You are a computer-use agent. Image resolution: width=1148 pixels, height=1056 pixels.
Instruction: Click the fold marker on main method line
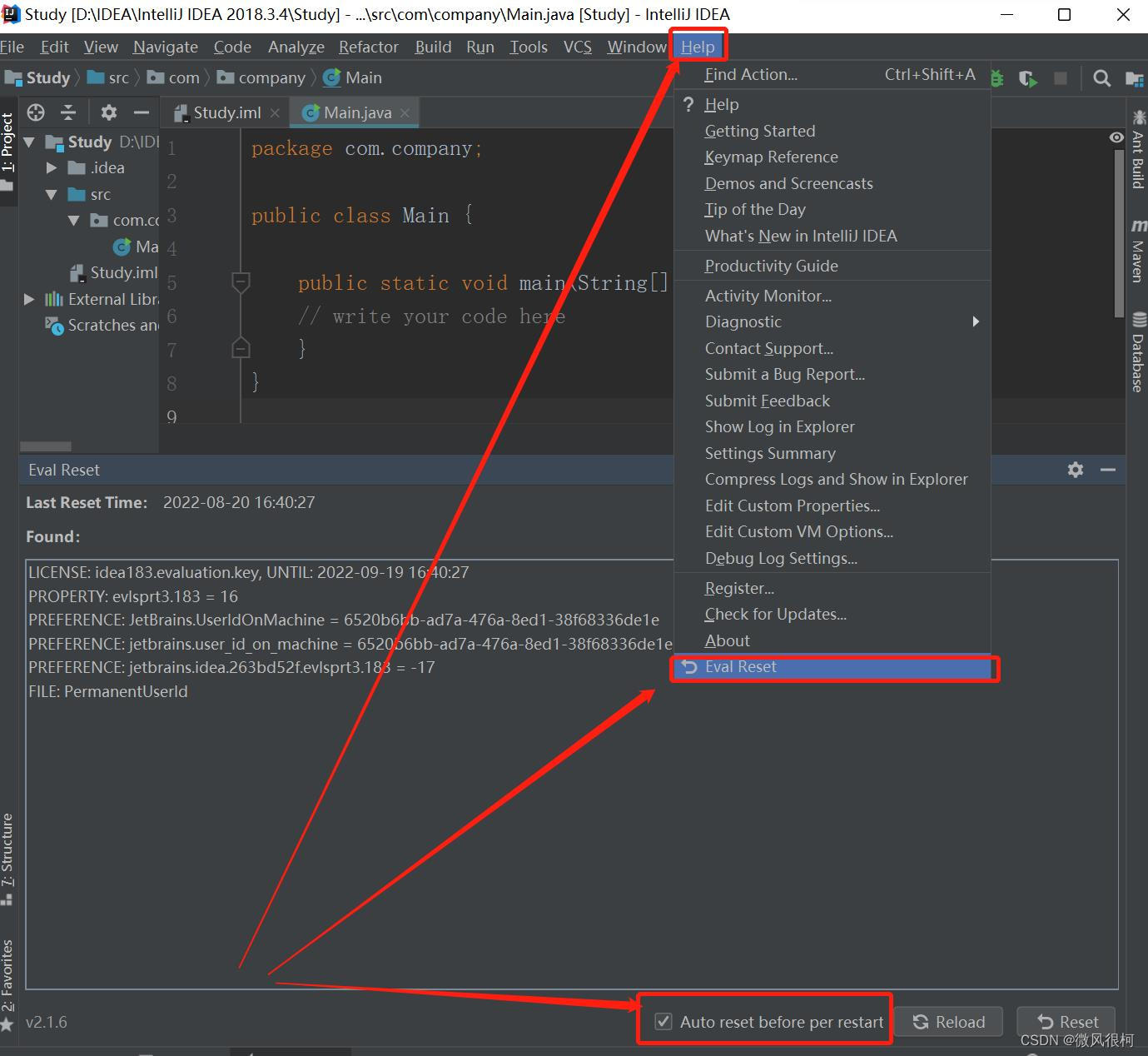(x=241, y=282)
